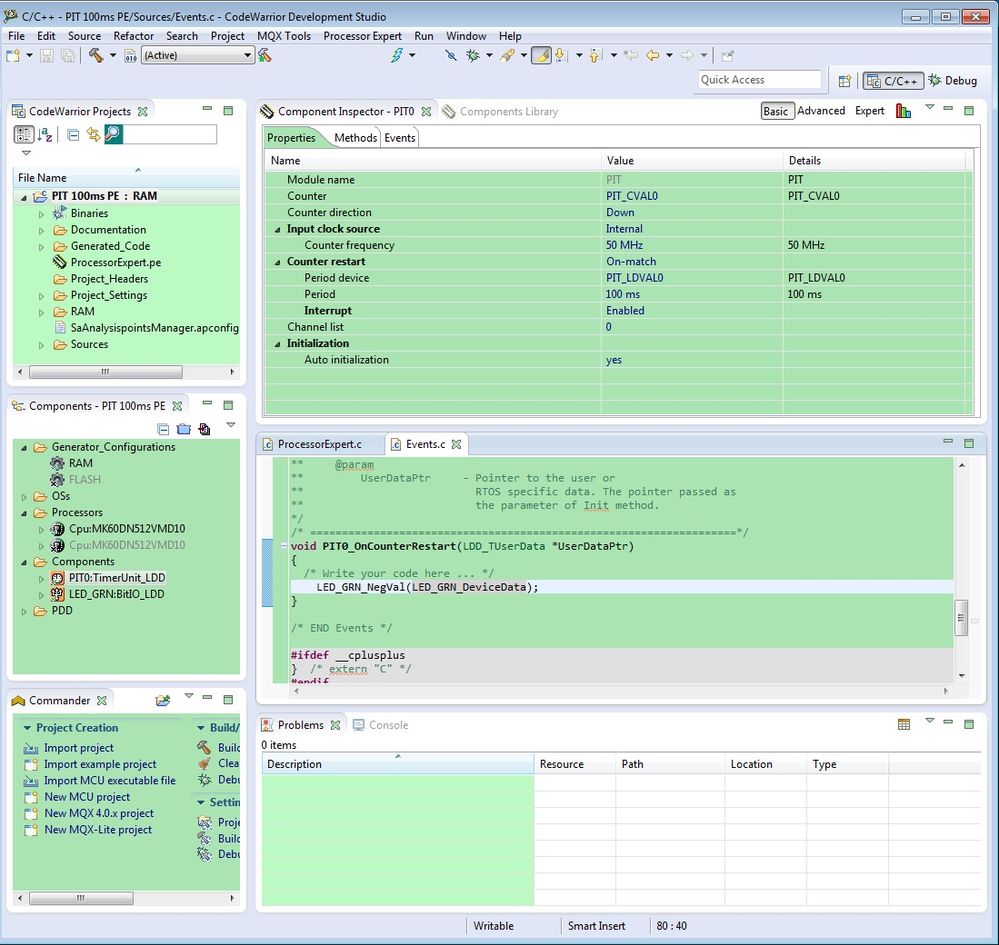Select LED_GRN:BitIO_LDD component

(x=117, y=595)
